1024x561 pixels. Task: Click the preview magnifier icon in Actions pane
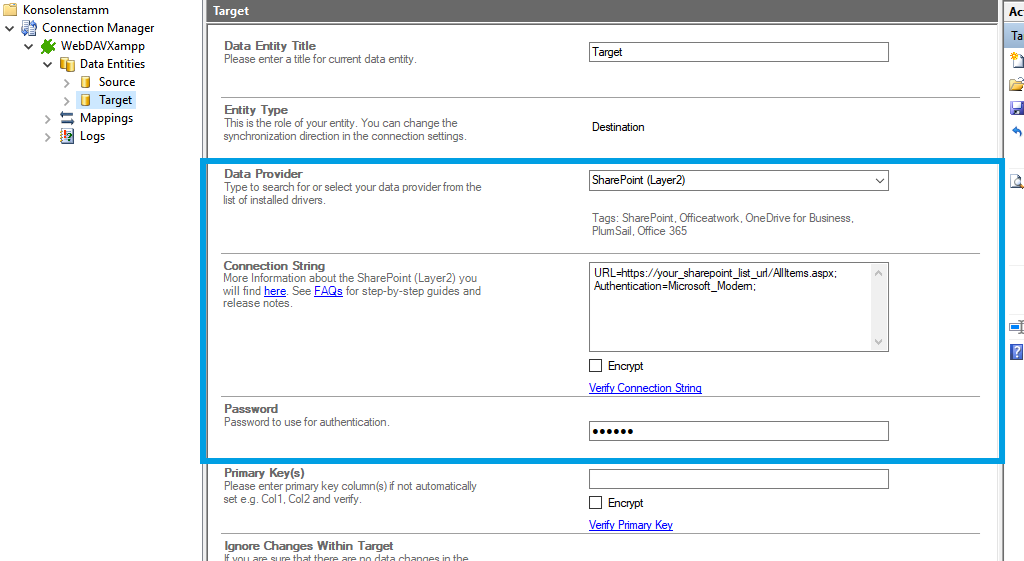1017,181
